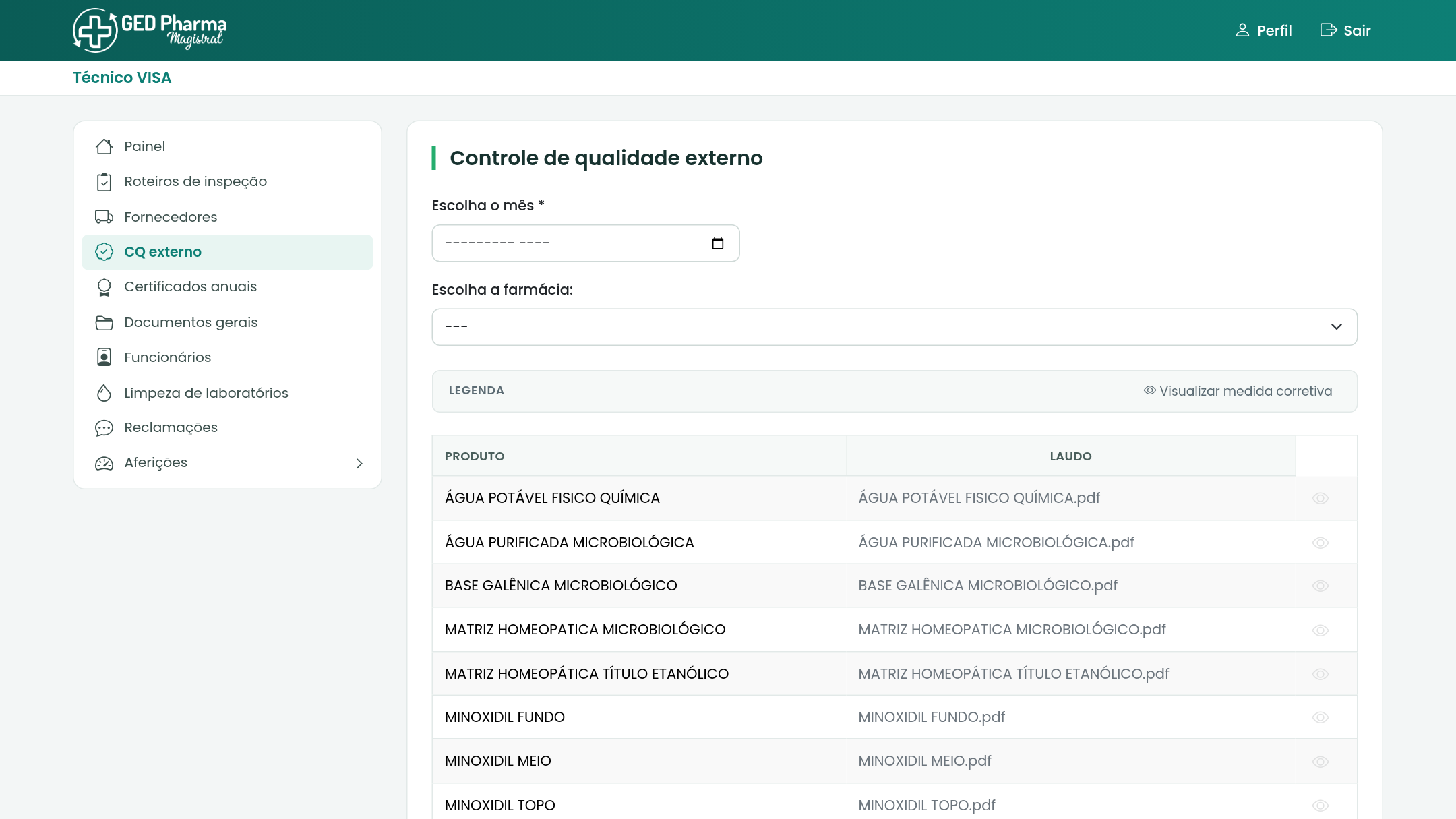Open Limpeza de laboratórios sidebar item
This screenshot has width=1456, height=819.
(x=227, y=393)
